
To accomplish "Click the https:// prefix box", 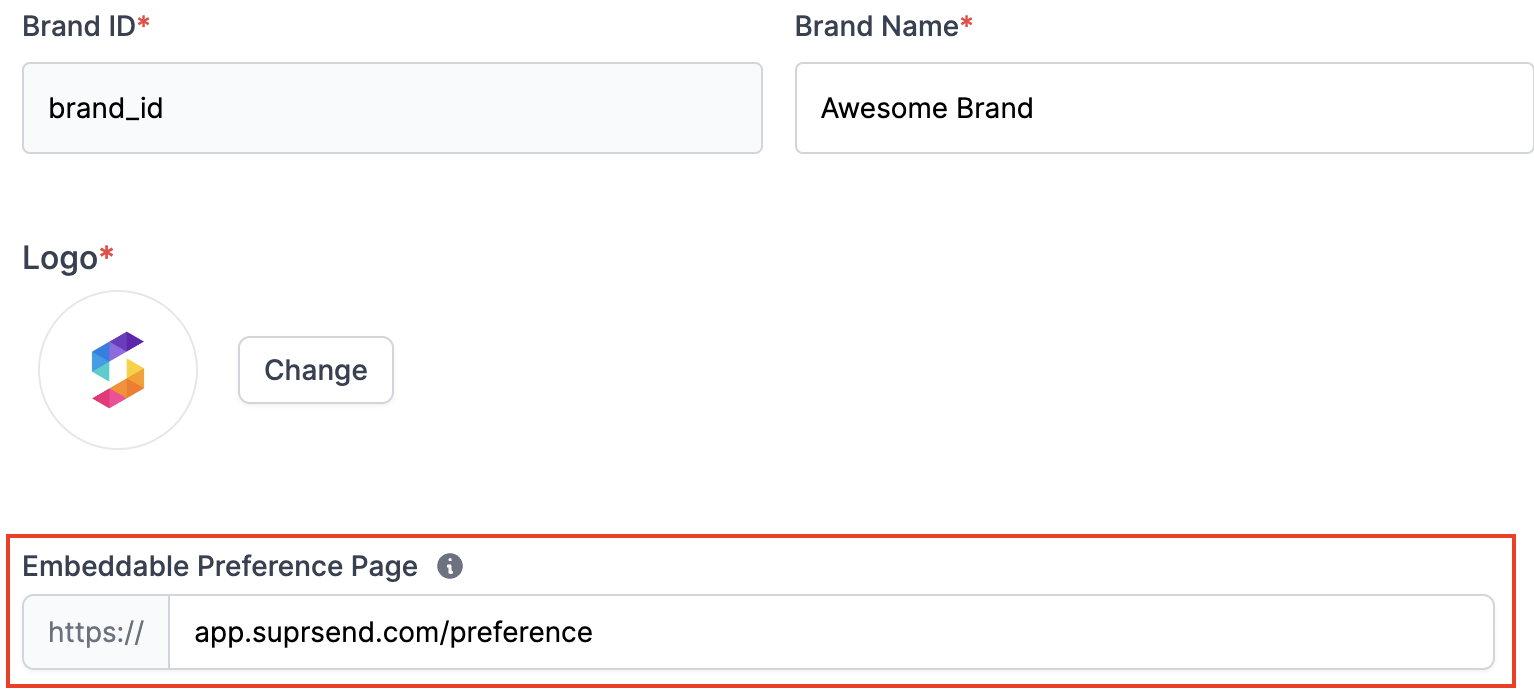I will [x=96, y=632].
